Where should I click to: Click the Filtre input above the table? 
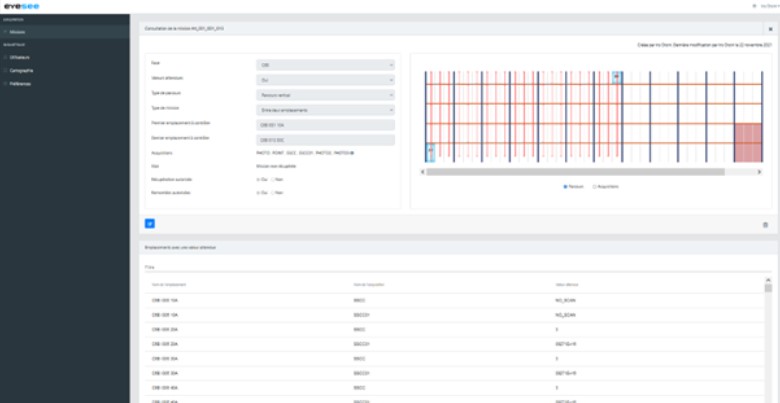pos(458,267)
